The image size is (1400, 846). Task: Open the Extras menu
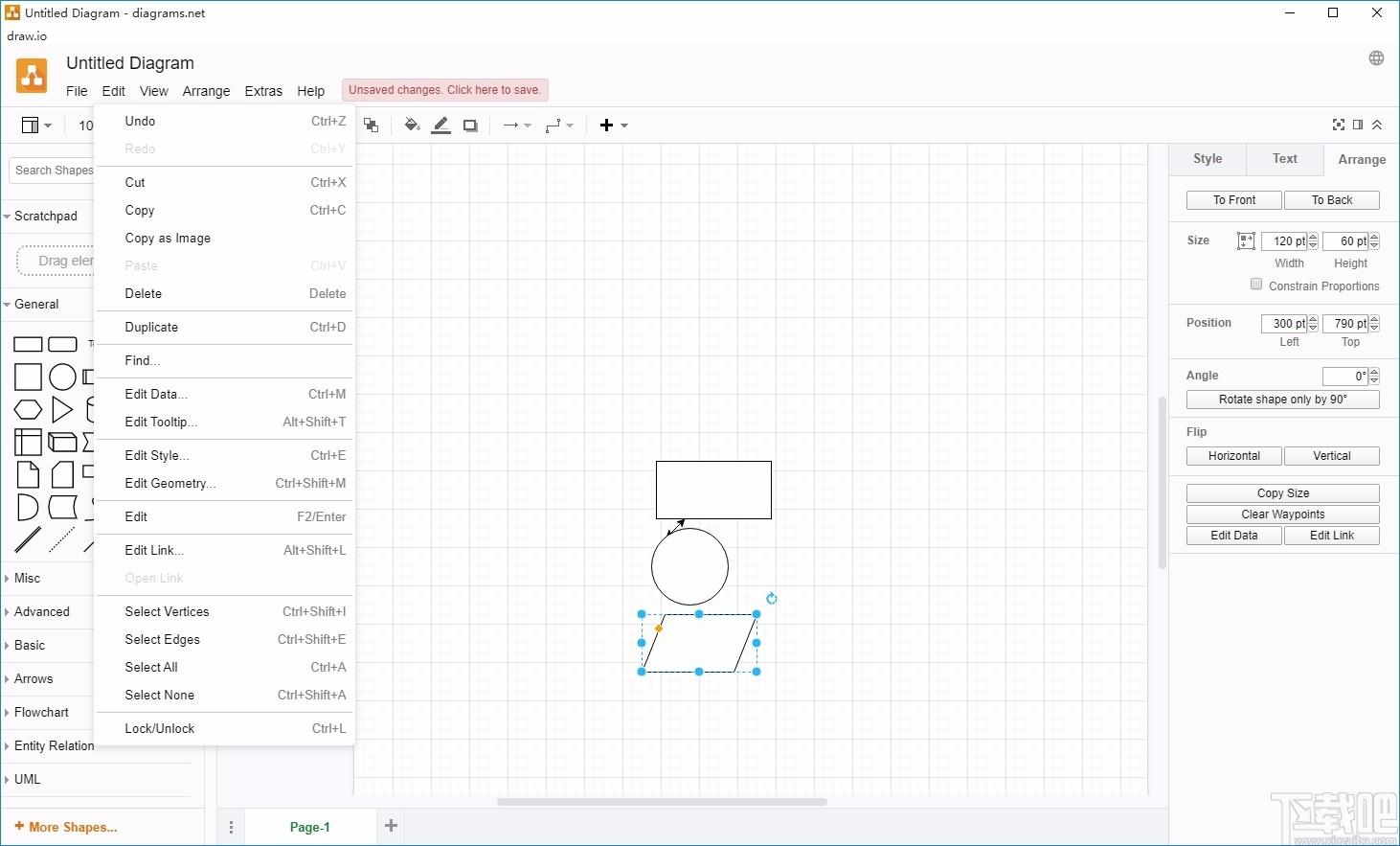[263, 91]
